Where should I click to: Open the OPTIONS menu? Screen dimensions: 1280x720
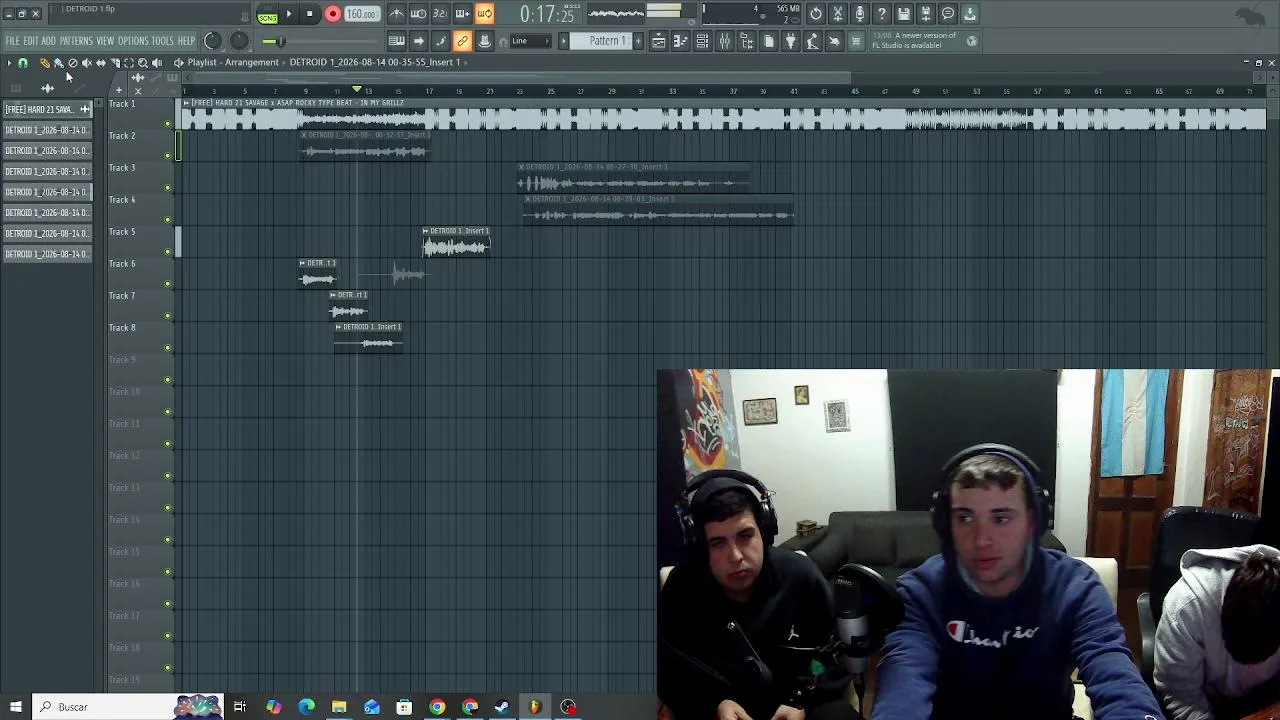click(x=133, y=41)
